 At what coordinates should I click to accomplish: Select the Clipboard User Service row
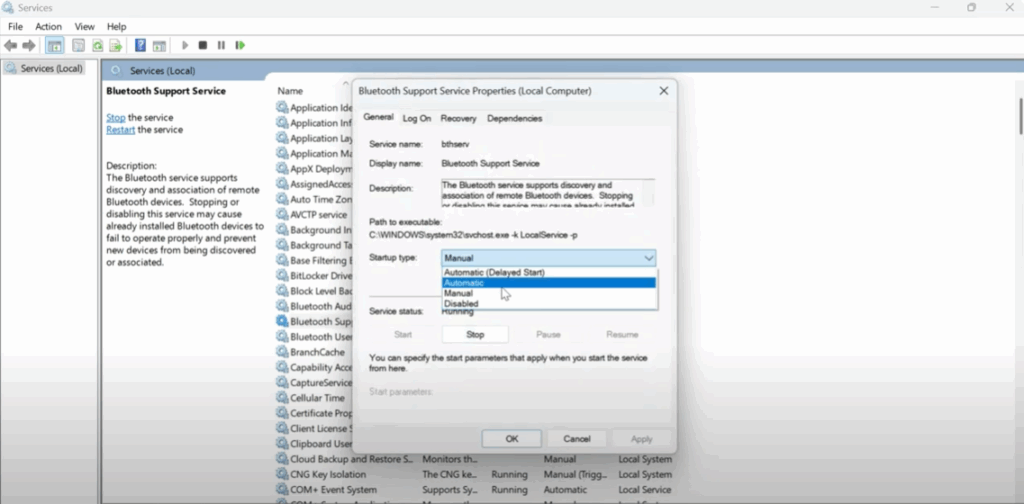click(x=313, y=444)
